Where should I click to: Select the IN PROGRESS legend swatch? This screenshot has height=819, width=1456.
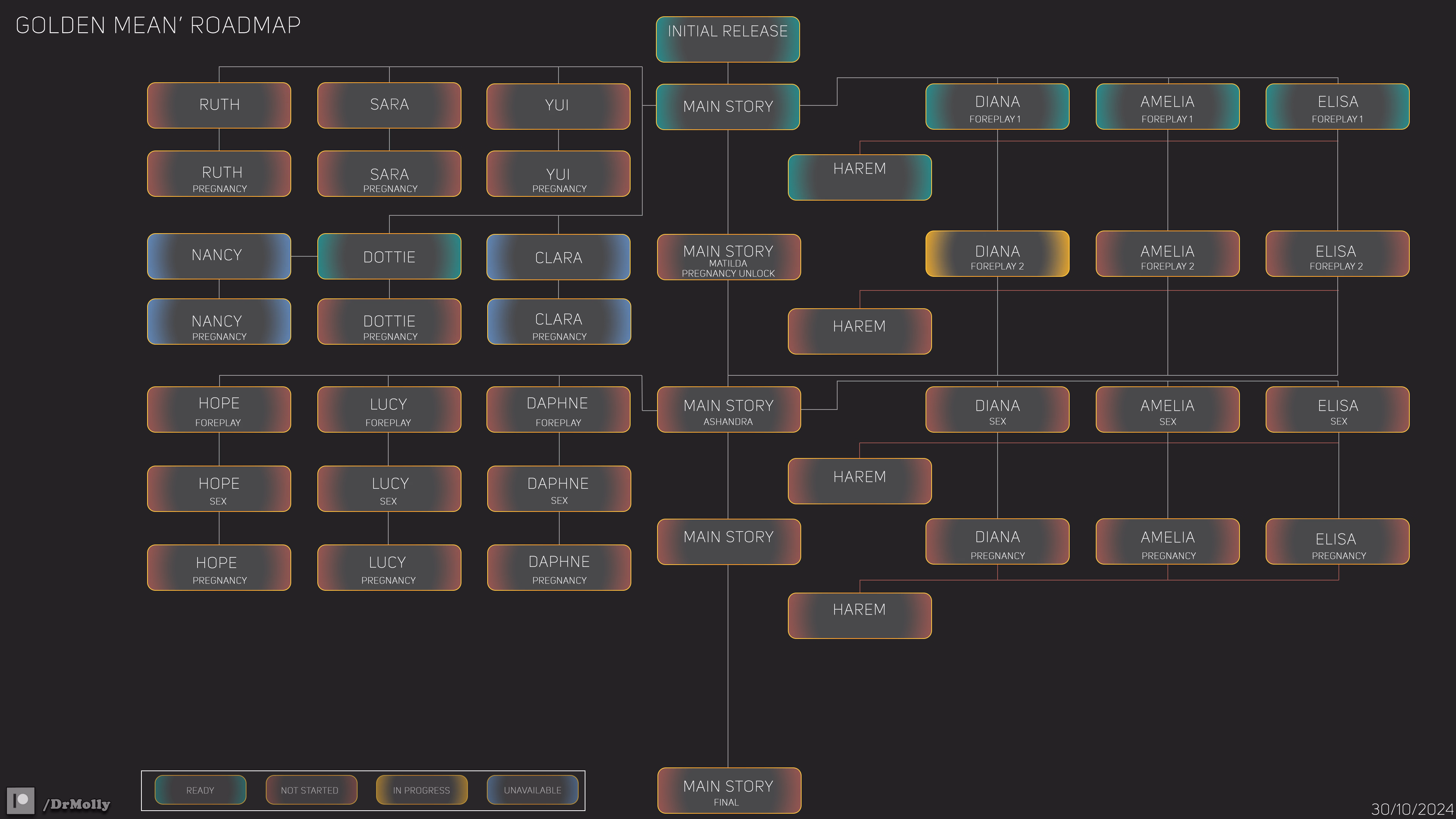point(422,789)
